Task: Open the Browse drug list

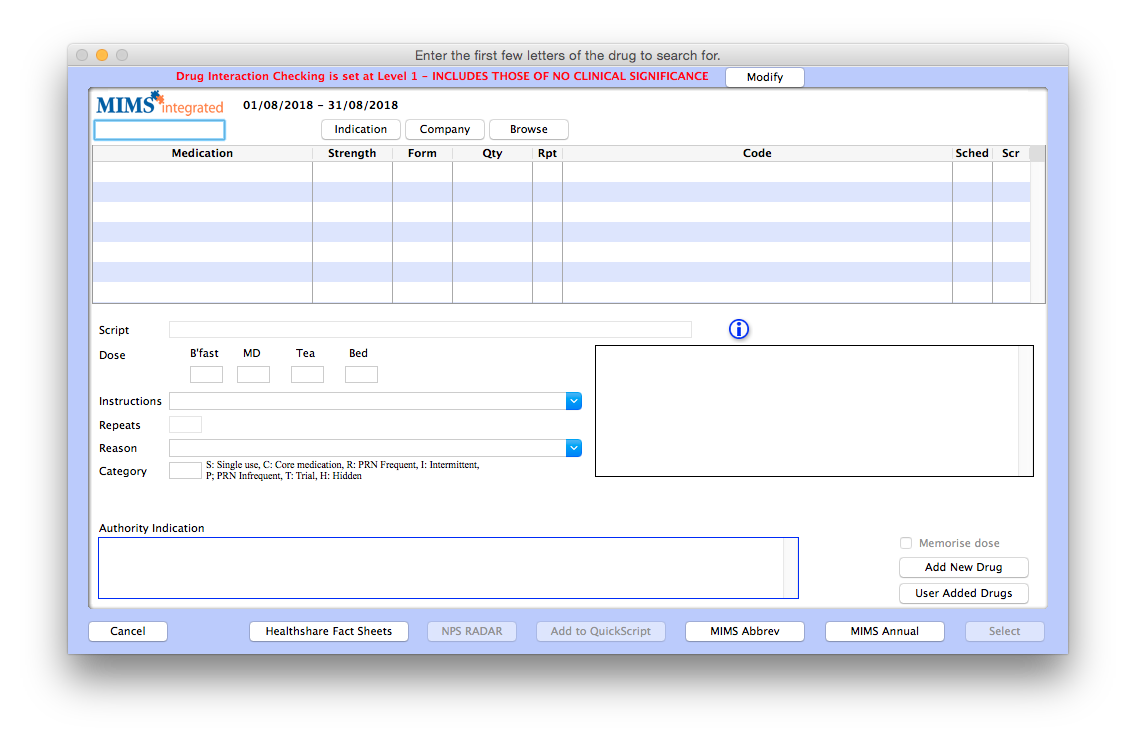Action: tap(528, 129)
